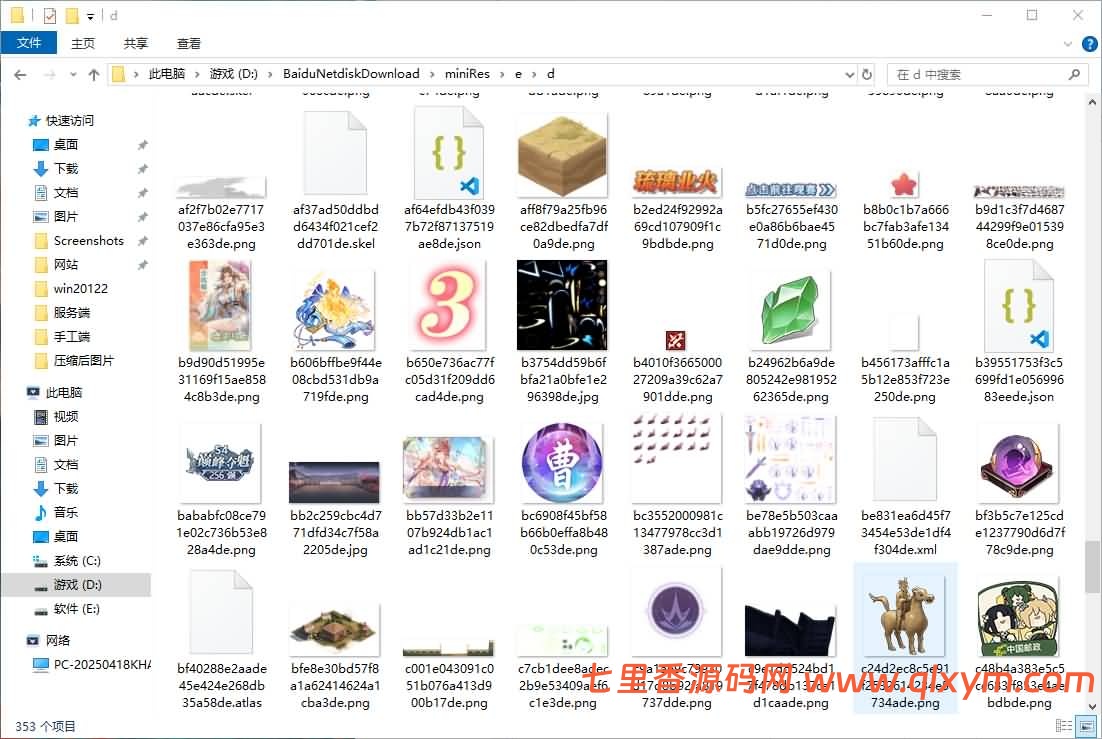The height and width of the screenshot is (739, 1102).
Task: Switch to the 查看 tab
Action: [x=189, y=43]
